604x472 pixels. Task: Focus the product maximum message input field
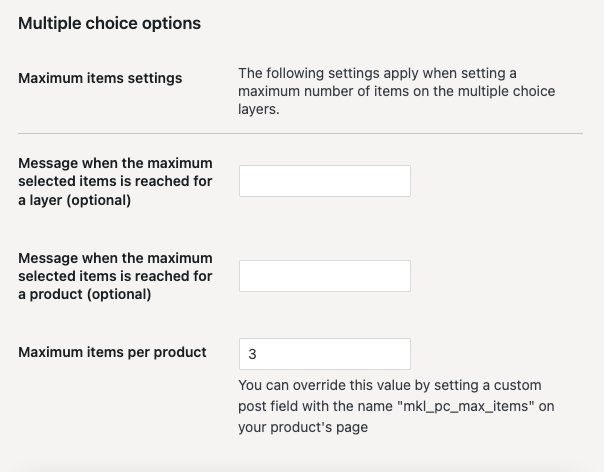(325, 276)
